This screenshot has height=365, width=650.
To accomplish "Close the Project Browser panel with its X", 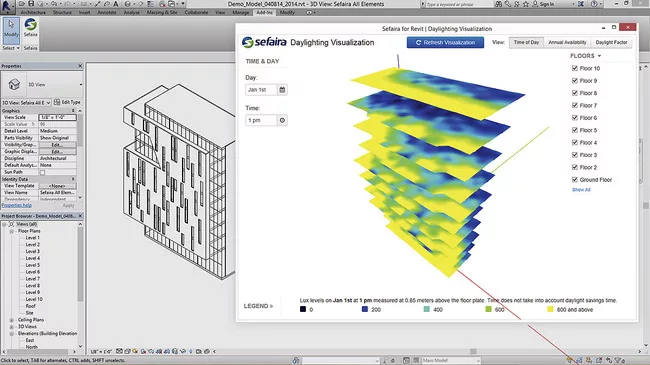I will click(x=80, y=216).
